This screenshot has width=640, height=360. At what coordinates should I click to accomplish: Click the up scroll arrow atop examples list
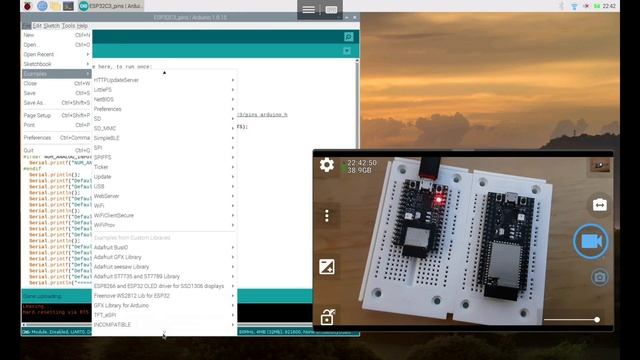[164, 73]
